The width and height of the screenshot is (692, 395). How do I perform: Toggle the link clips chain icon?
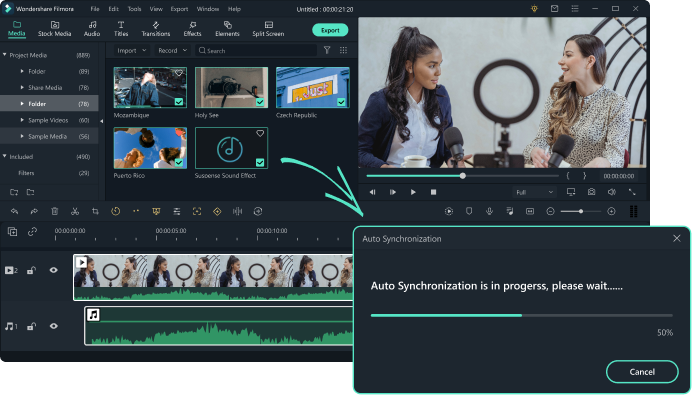(32, 232)
